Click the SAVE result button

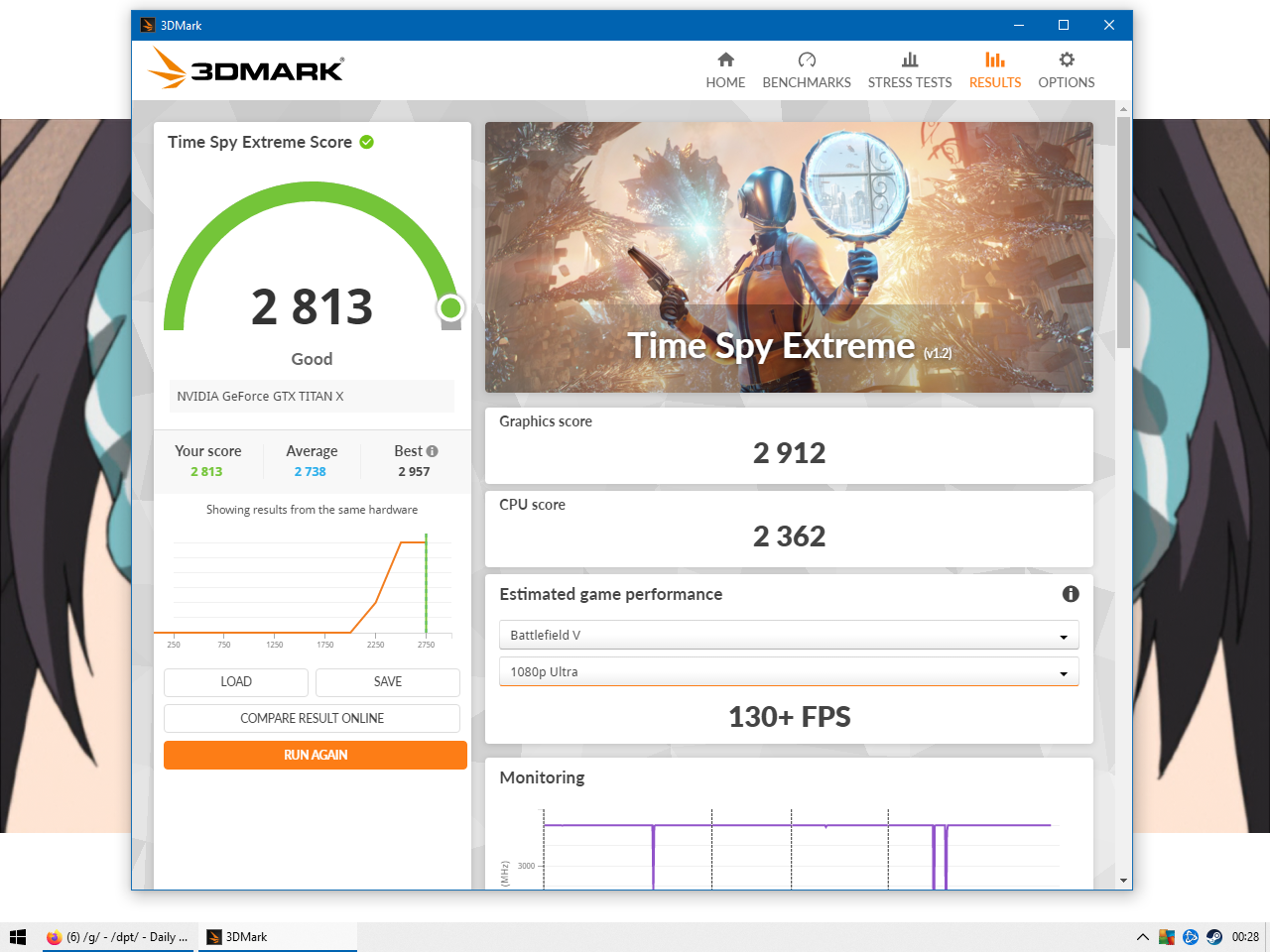[388, 682]
